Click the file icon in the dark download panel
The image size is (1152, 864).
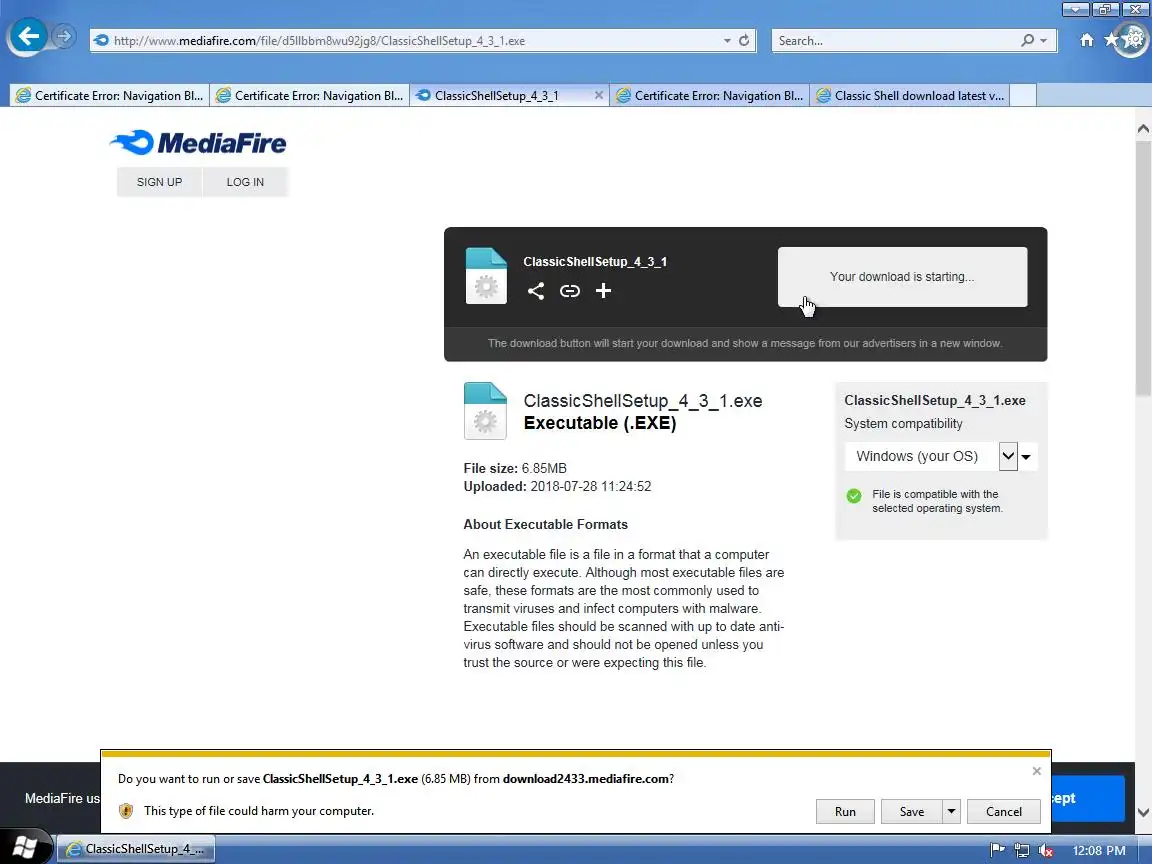486,276
